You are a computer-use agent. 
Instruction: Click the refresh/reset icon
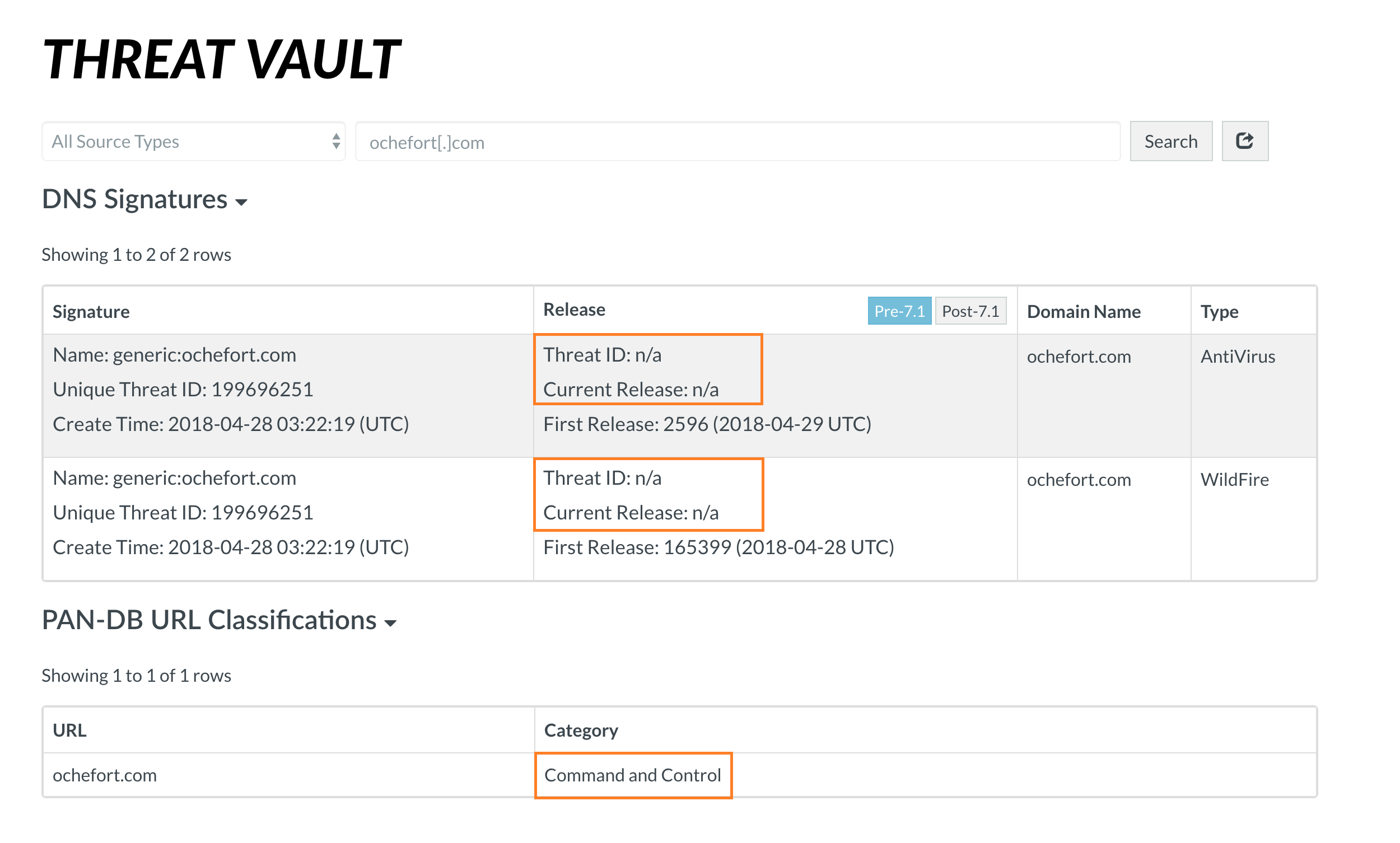coord(1246,140)
